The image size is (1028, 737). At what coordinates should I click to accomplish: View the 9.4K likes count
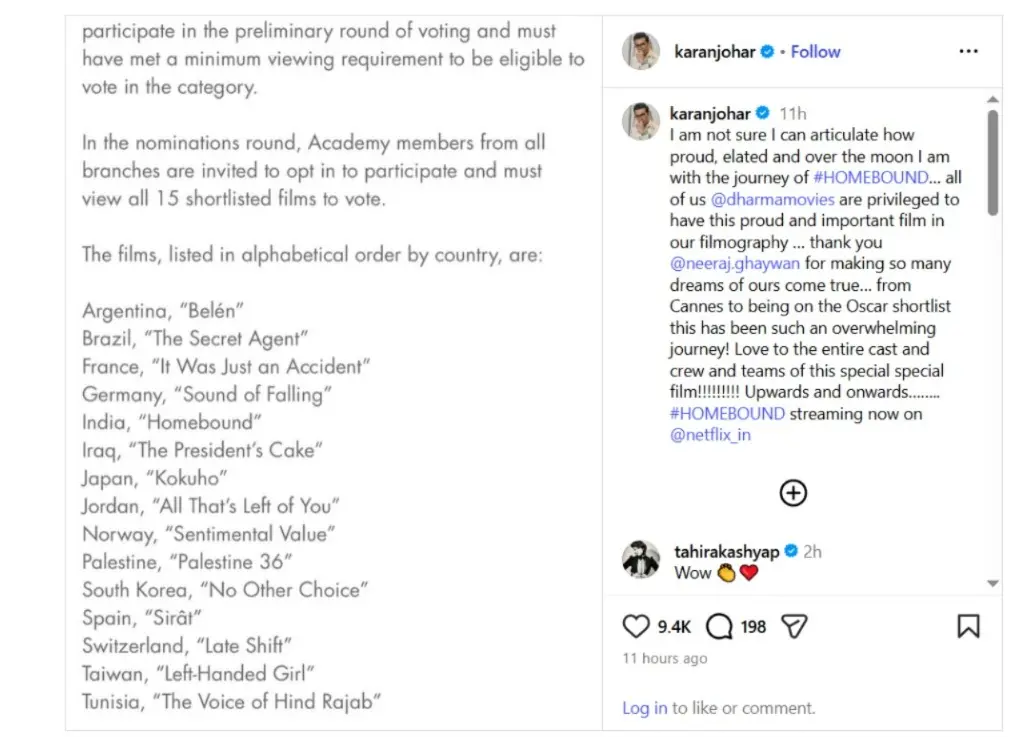click(x=675, y=627)
